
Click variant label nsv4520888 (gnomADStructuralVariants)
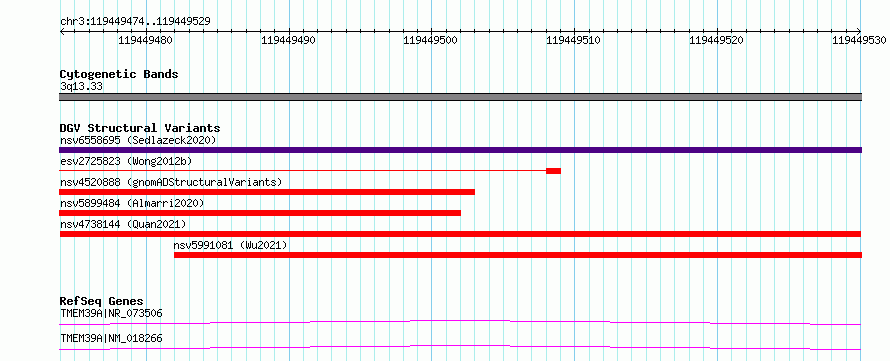coord(171,182)
